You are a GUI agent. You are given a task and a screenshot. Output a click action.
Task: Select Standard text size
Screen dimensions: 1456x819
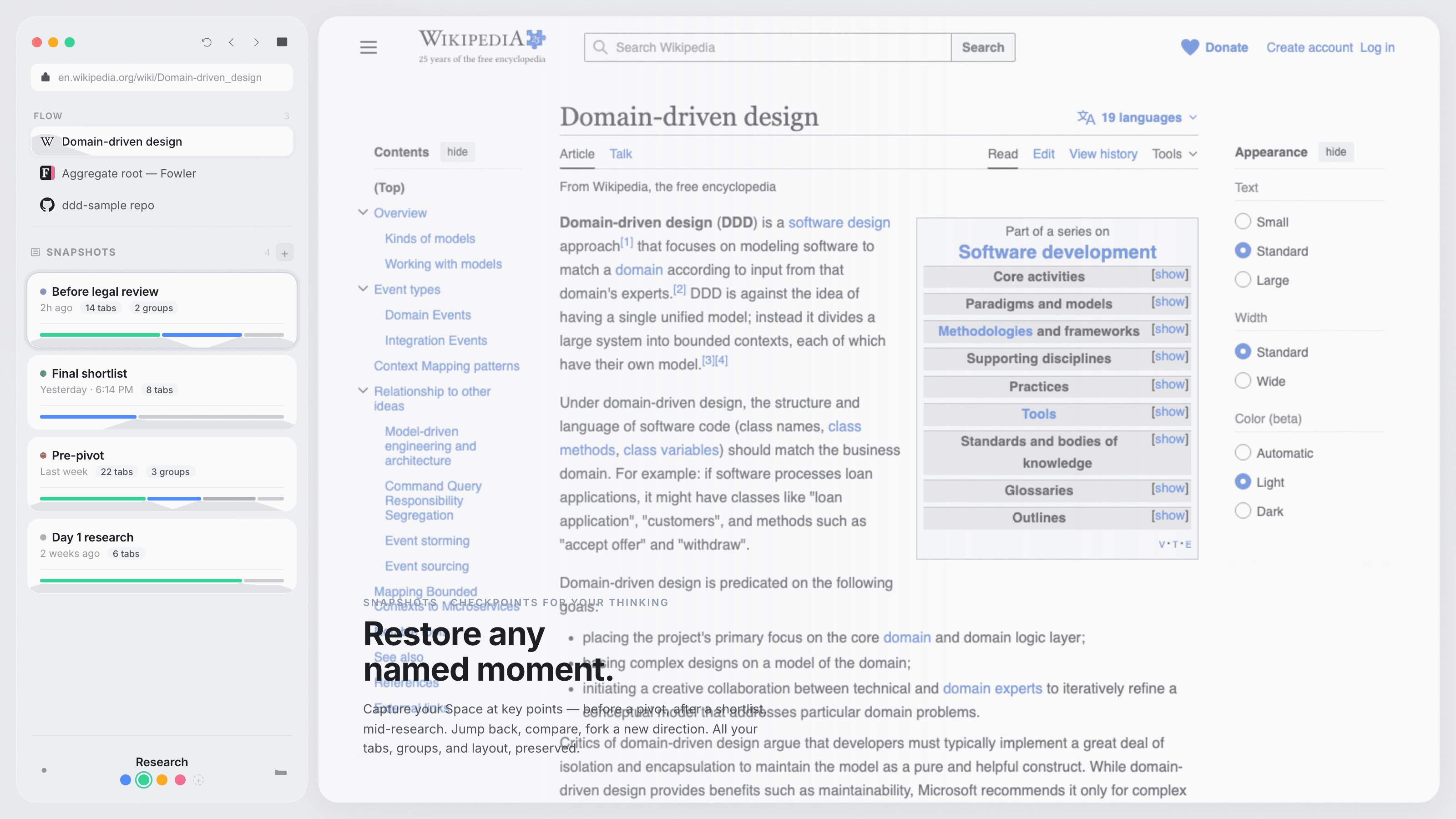pos(1242,250)
